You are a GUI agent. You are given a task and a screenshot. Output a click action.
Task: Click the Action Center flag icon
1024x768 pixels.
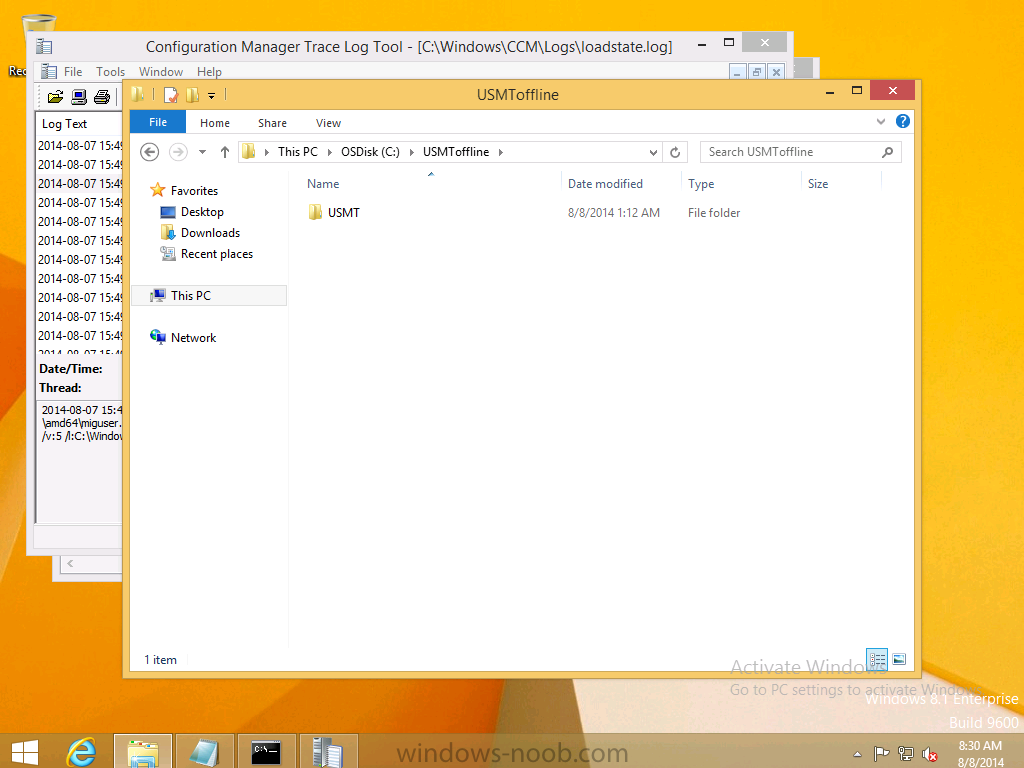882,754
